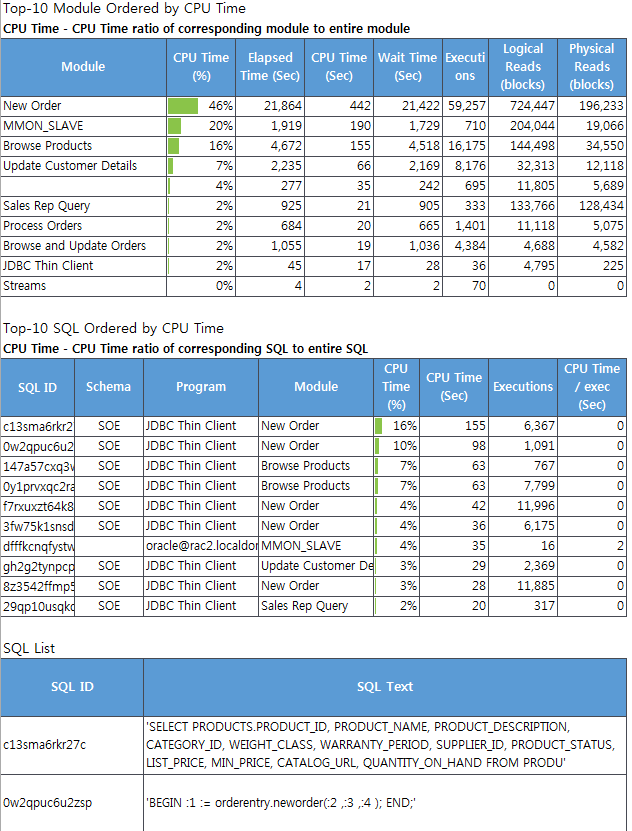
Task: Click SQL ID 0y1prvxqc2ra
Action: [x=38, y=486]
